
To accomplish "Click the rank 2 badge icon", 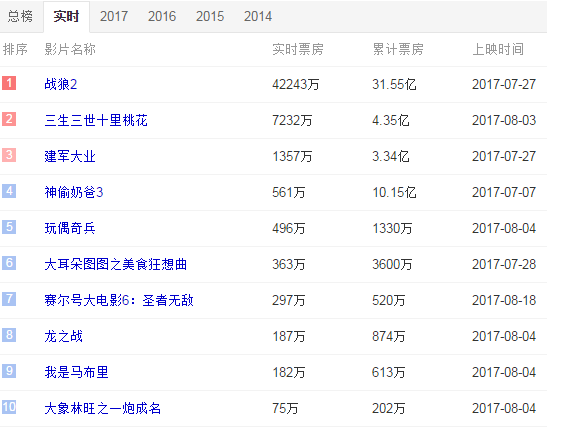I will (9, 119).
